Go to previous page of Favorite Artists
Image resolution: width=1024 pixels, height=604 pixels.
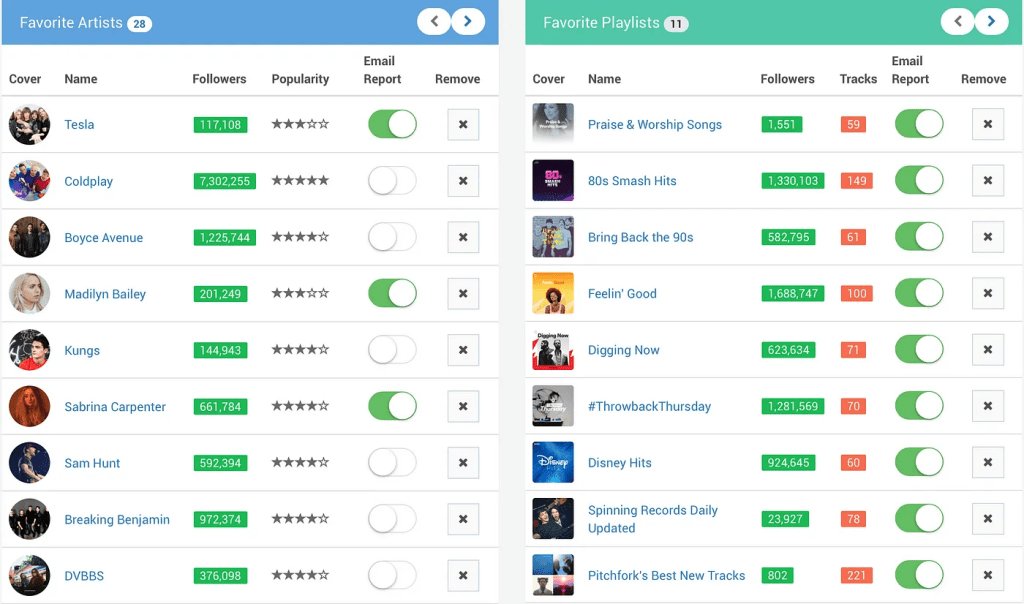pos(434,21)
